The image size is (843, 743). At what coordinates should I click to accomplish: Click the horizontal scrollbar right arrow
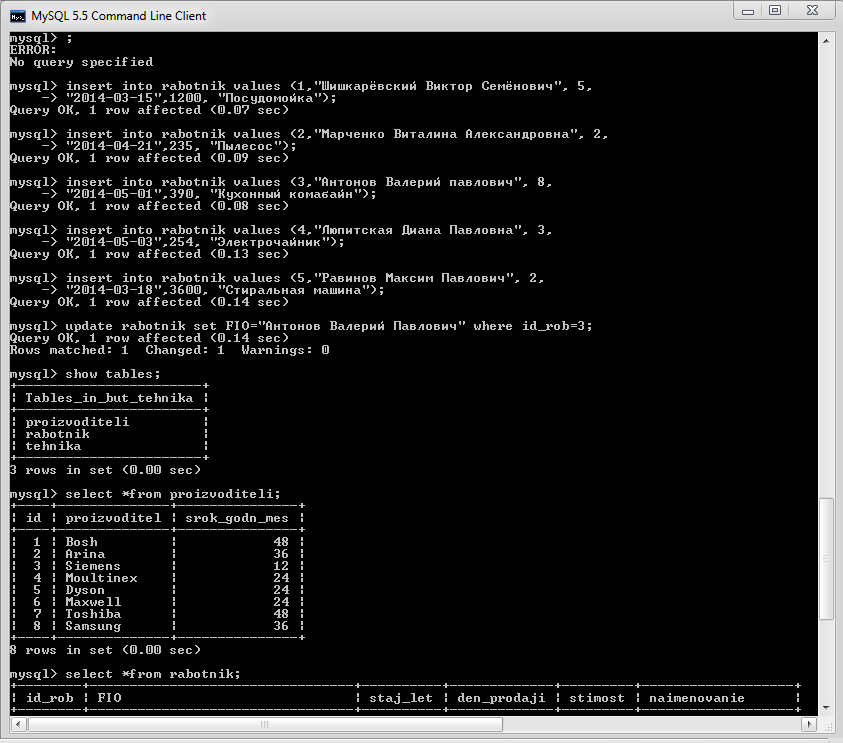(809, 724)
